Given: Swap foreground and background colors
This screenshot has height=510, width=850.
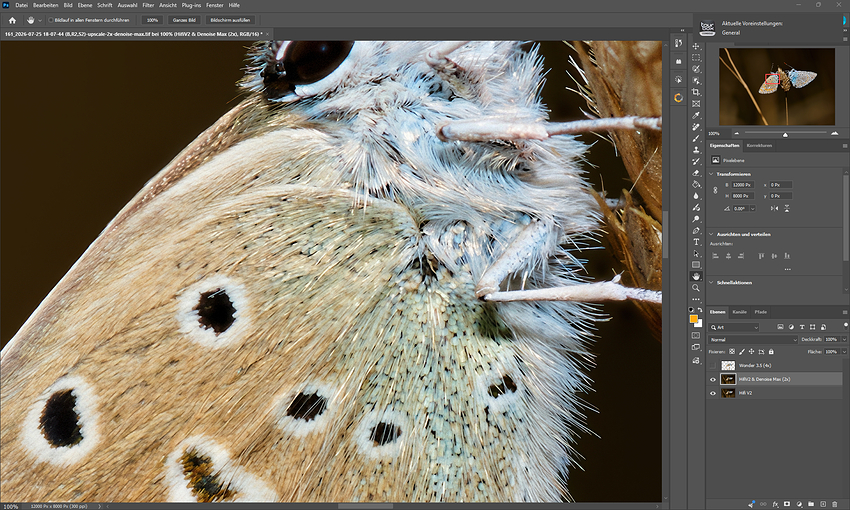Looking at the screenshot, I should [700, 310].
